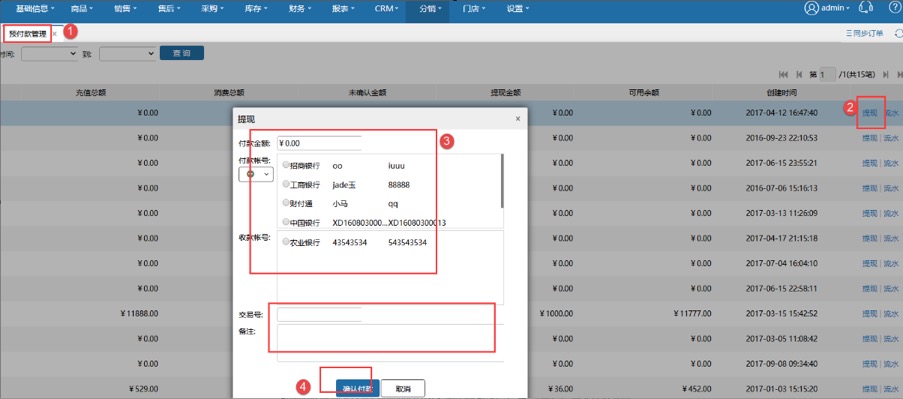Click the 备注 remarks text area
This screenshot has width=903, height=399.
click(390, 343)
